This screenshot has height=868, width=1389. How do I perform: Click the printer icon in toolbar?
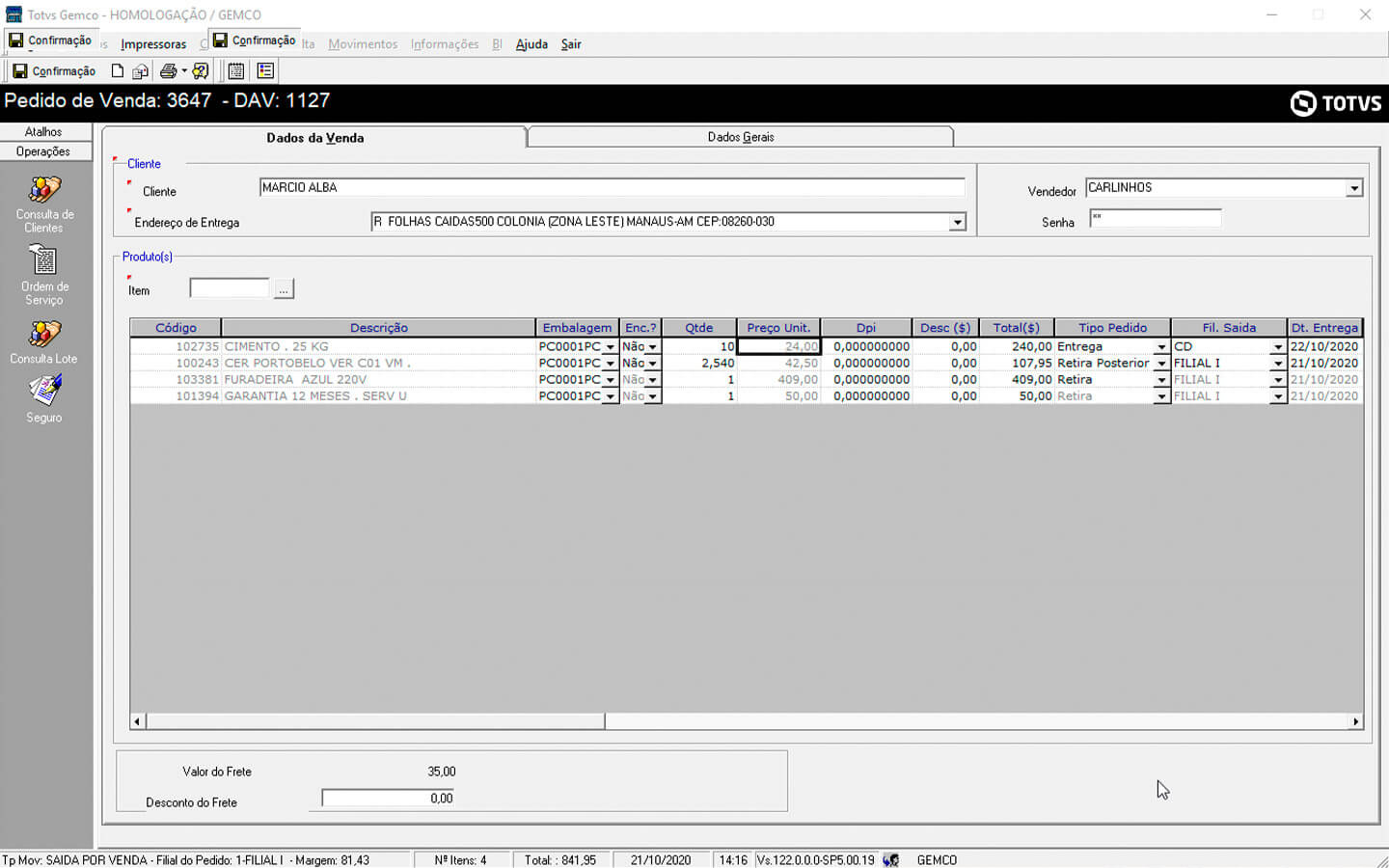pos(168,71)
